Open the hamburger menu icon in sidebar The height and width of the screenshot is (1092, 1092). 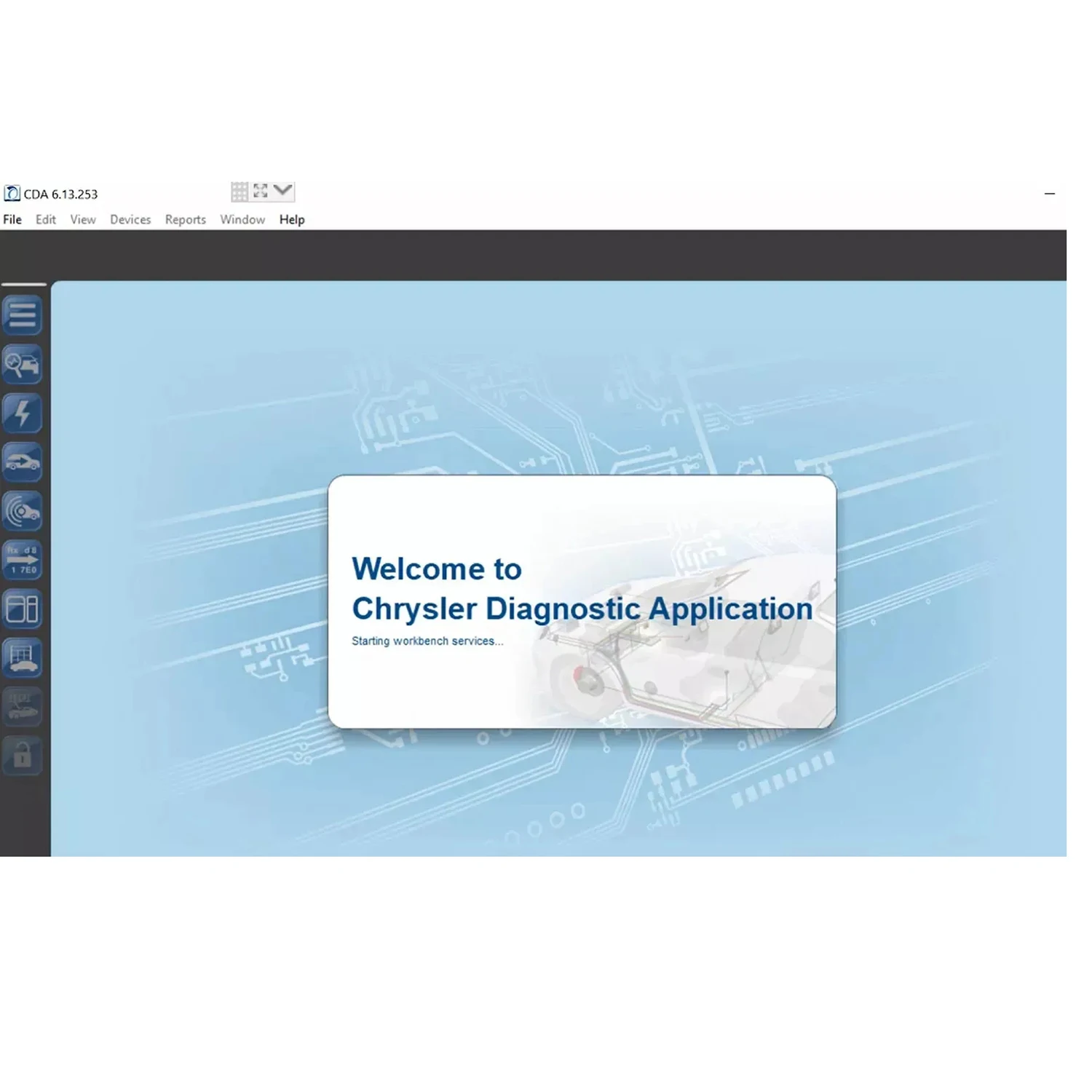click(23, 314)
